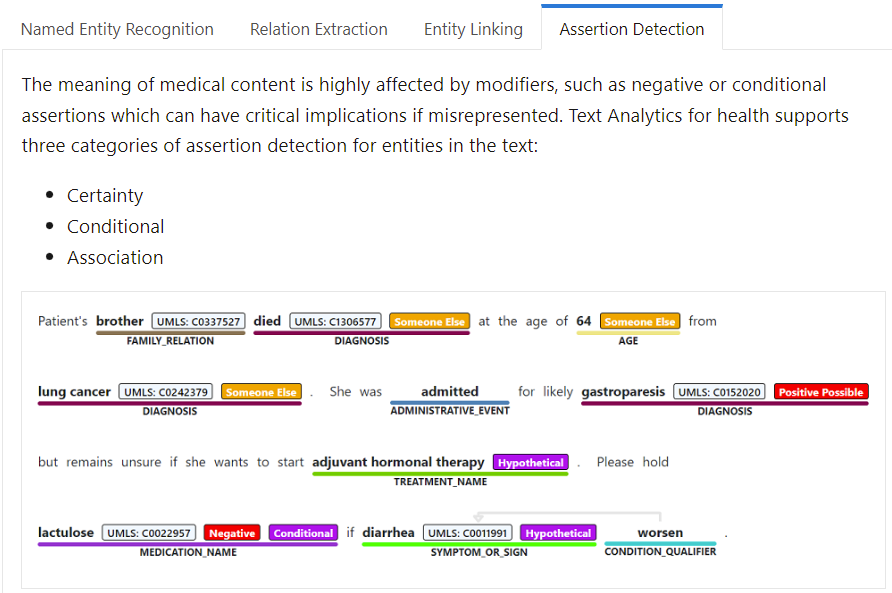Click the Assertion Detection tab
The image size is (892, 593).
pos(631,29)
